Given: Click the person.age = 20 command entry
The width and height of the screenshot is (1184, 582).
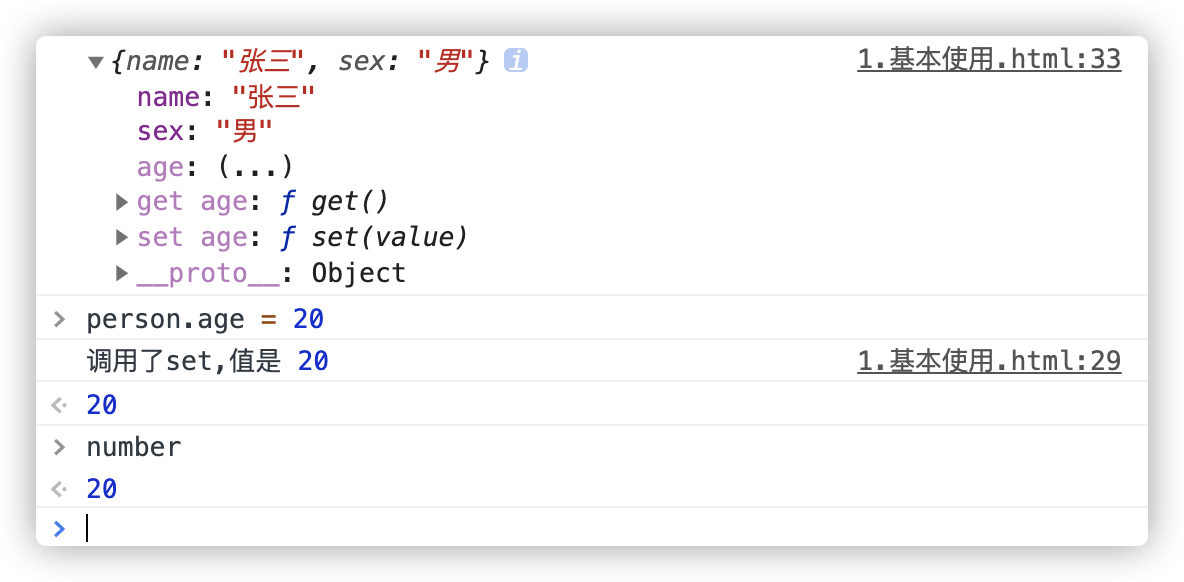Looking at the screenshot, I should (x=205, y=320).
